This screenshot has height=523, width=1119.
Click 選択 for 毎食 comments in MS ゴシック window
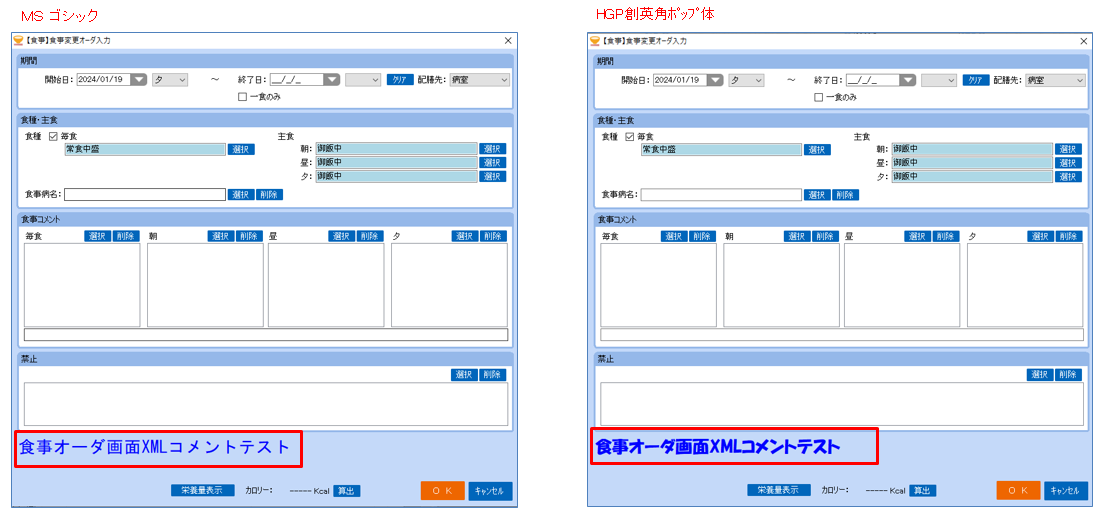click(x=98, y=236)
